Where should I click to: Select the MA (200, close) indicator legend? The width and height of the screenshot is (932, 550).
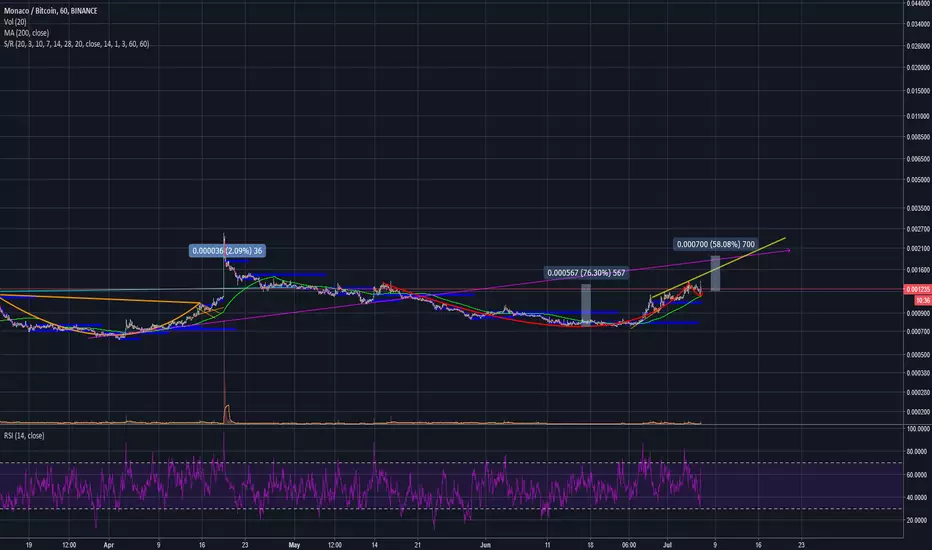point(26,33)
